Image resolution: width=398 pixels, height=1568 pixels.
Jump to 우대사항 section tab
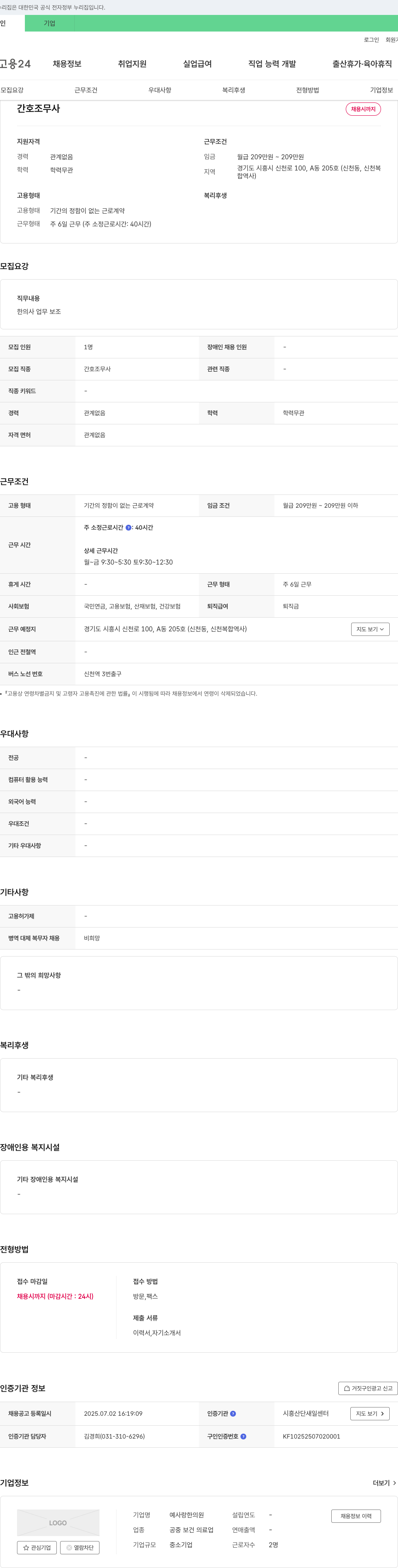pyautogui.click(x=160, y=90)
